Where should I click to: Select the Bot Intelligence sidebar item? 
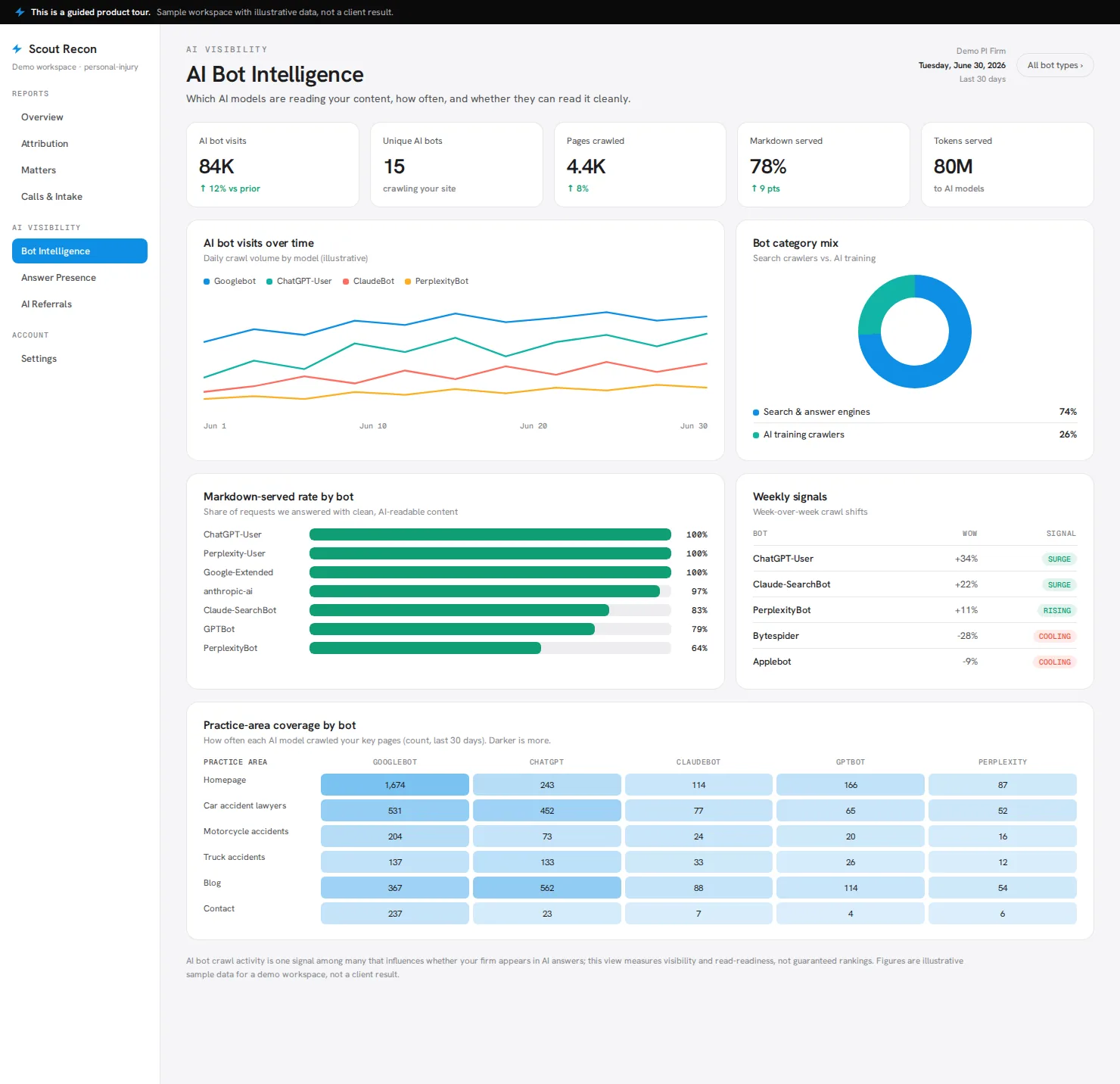click(79, 251)
